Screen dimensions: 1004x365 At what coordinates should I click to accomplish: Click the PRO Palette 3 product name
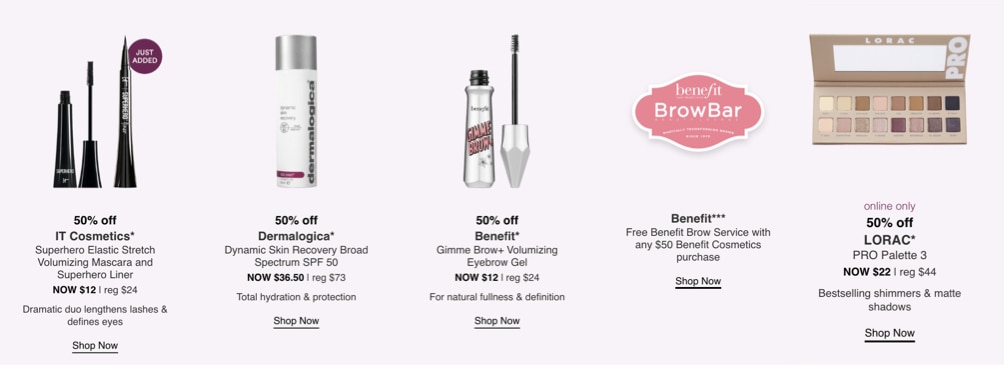tap(890, 255)
